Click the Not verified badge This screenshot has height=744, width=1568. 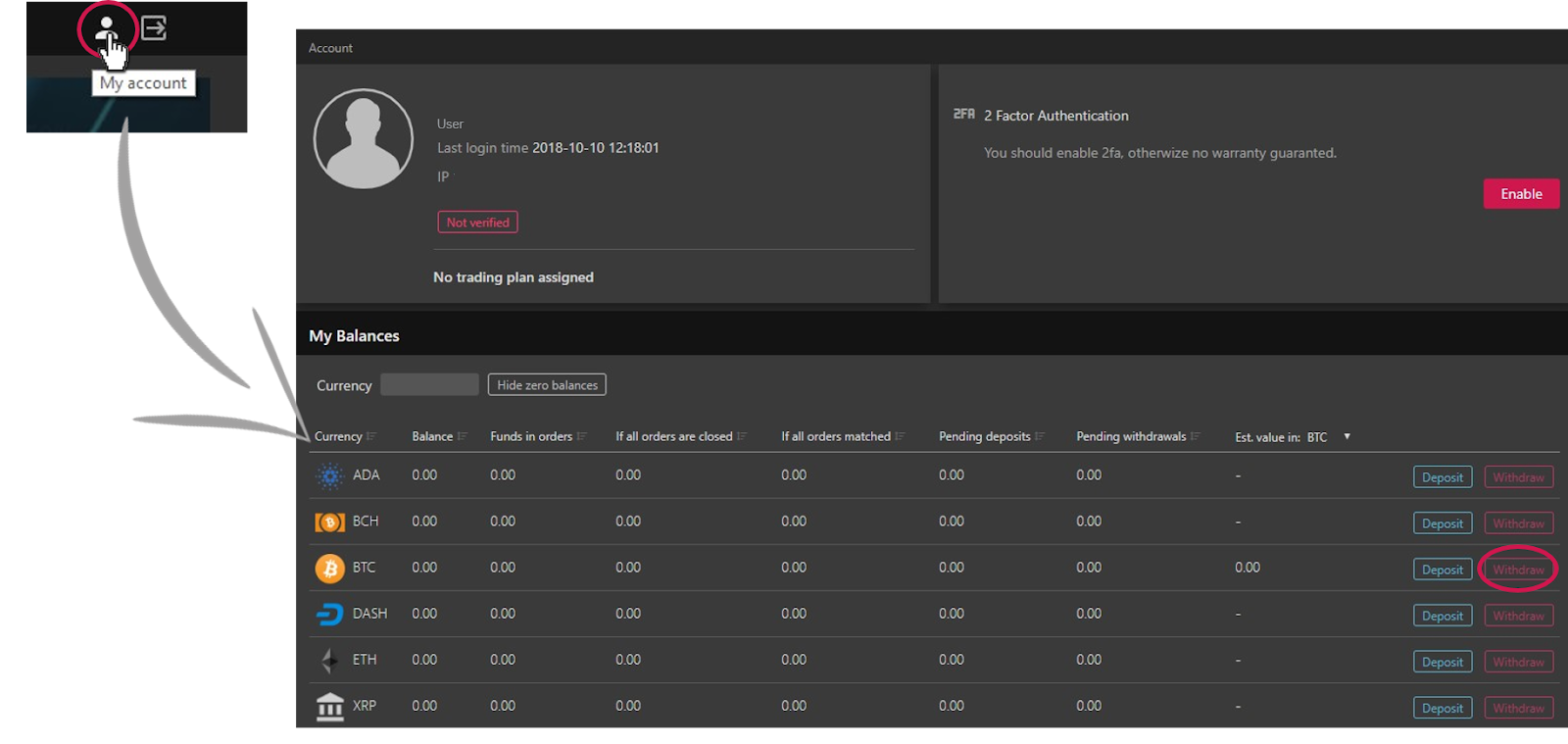(477, 223)
